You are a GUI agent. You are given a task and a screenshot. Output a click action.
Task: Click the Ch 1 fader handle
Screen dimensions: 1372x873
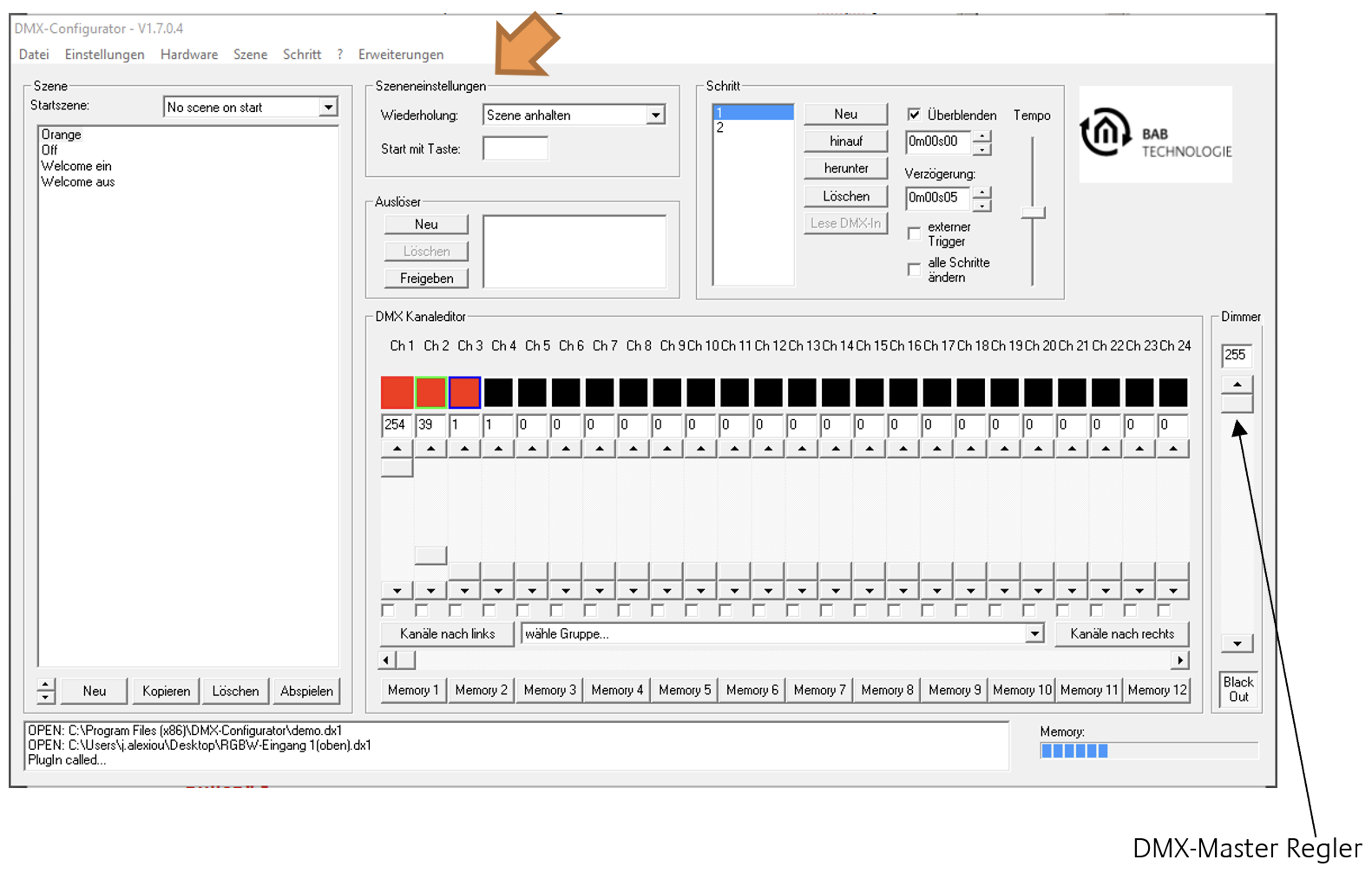click(397, 468)
